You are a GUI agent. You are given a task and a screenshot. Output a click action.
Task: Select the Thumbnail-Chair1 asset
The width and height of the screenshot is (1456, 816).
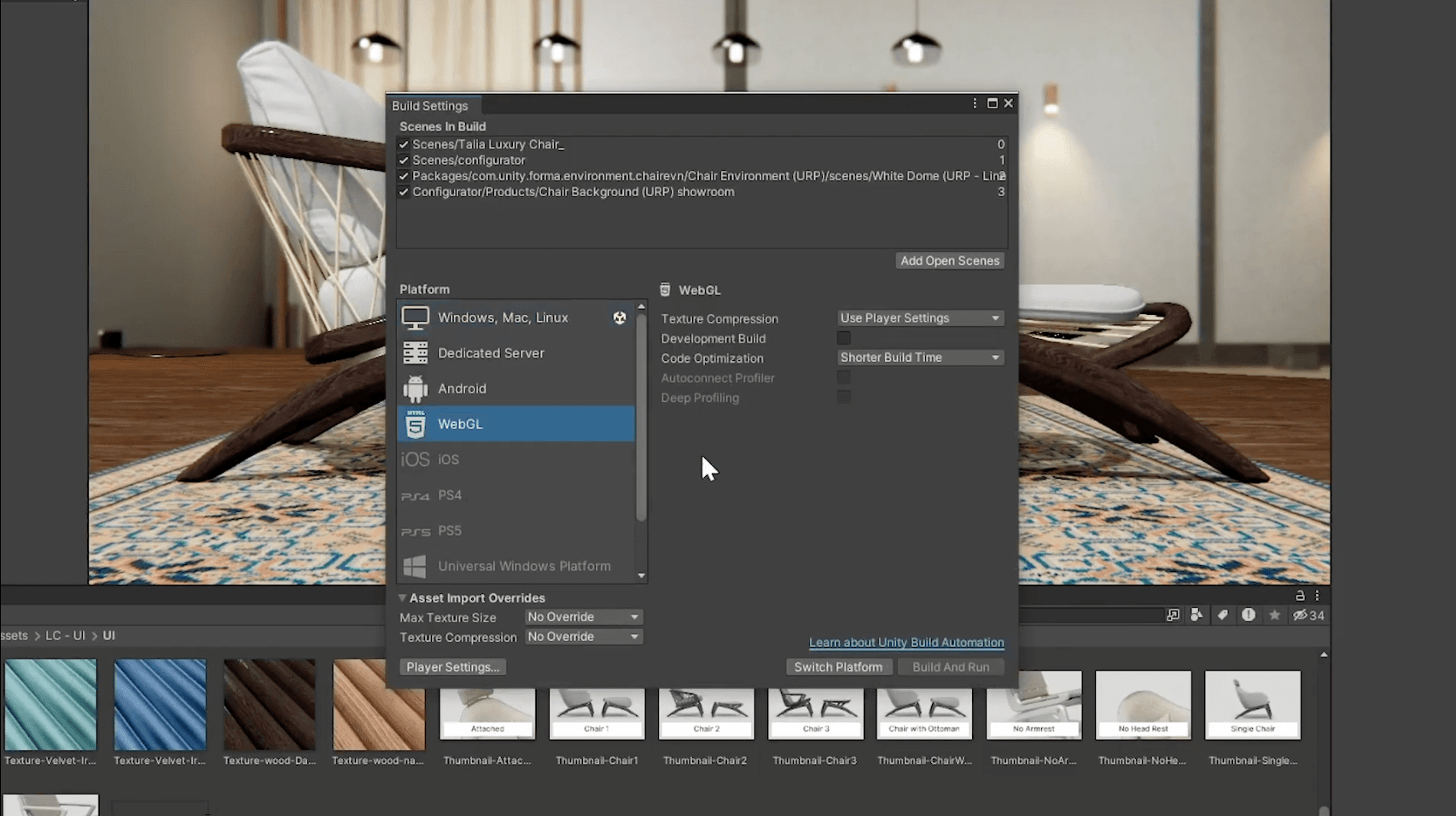[597, 714]
